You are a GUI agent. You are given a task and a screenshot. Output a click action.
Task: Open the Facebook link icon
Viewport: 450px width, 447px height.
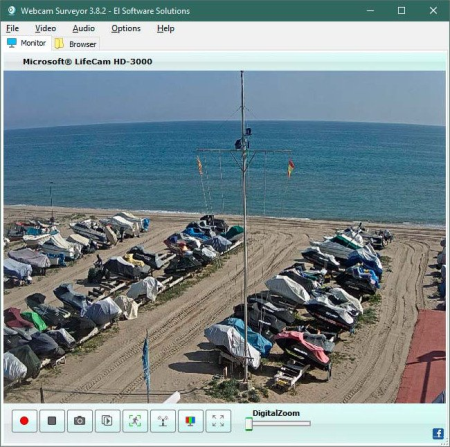pyautogui.click(x=438, y=434)
